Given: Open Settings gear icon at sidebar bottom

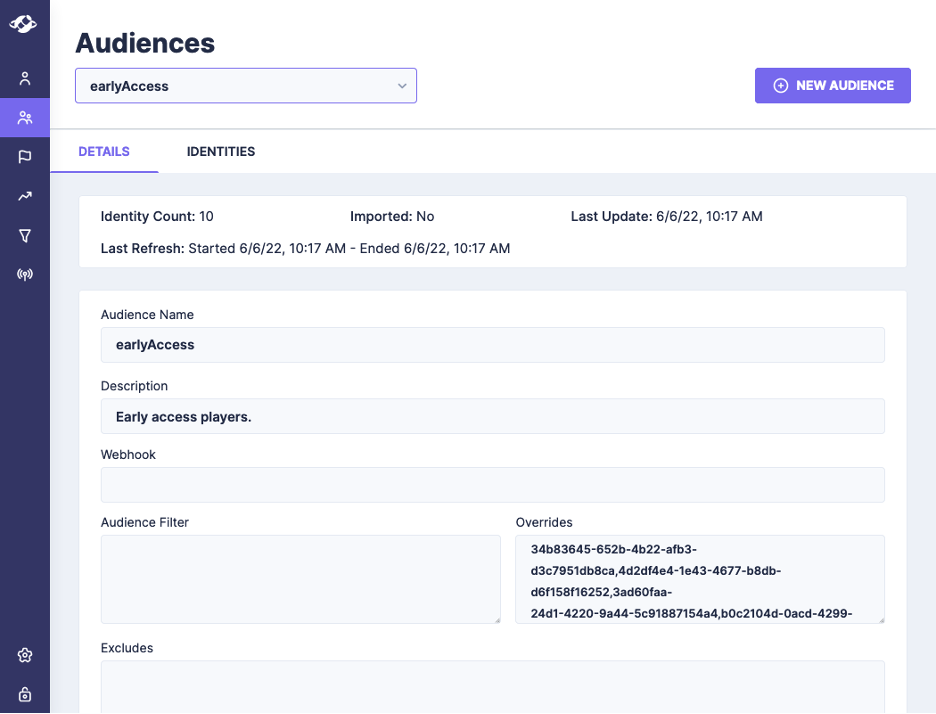Looking at the screenshot, I should [25, 656].
